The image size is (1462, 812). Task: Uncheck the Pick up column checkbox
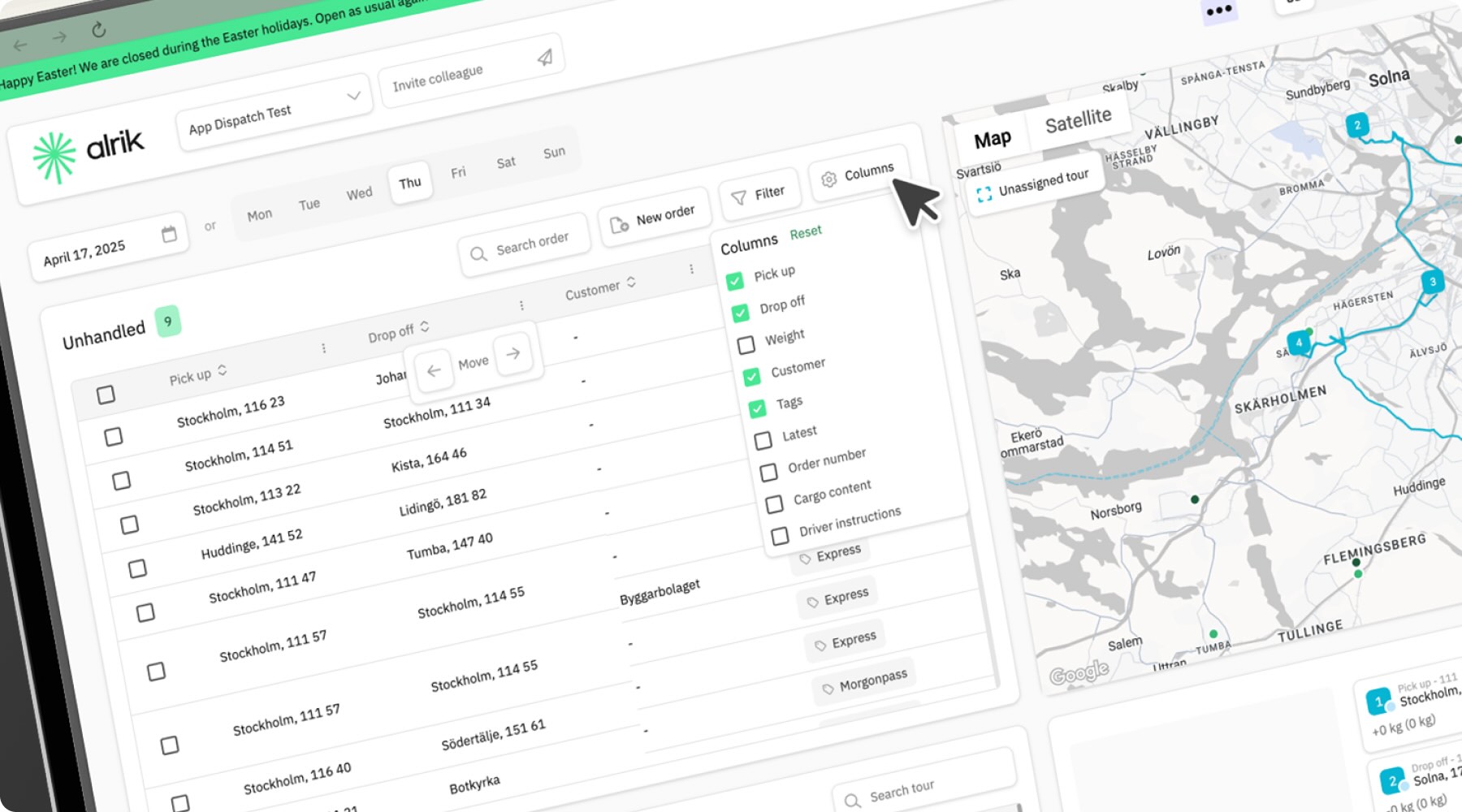[734, 281]
